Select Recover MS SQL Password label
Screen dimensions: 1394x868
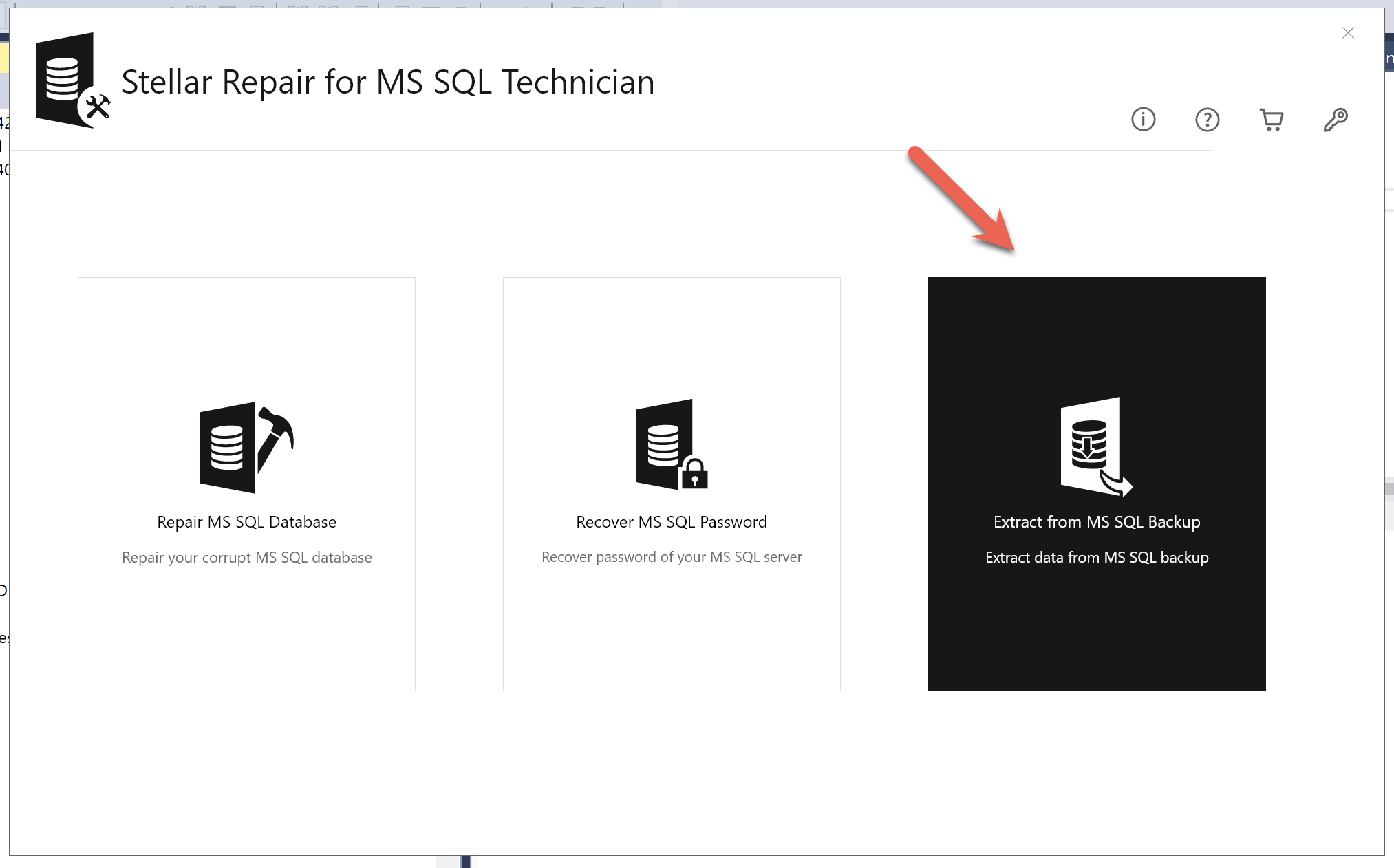tap(672, 522)
